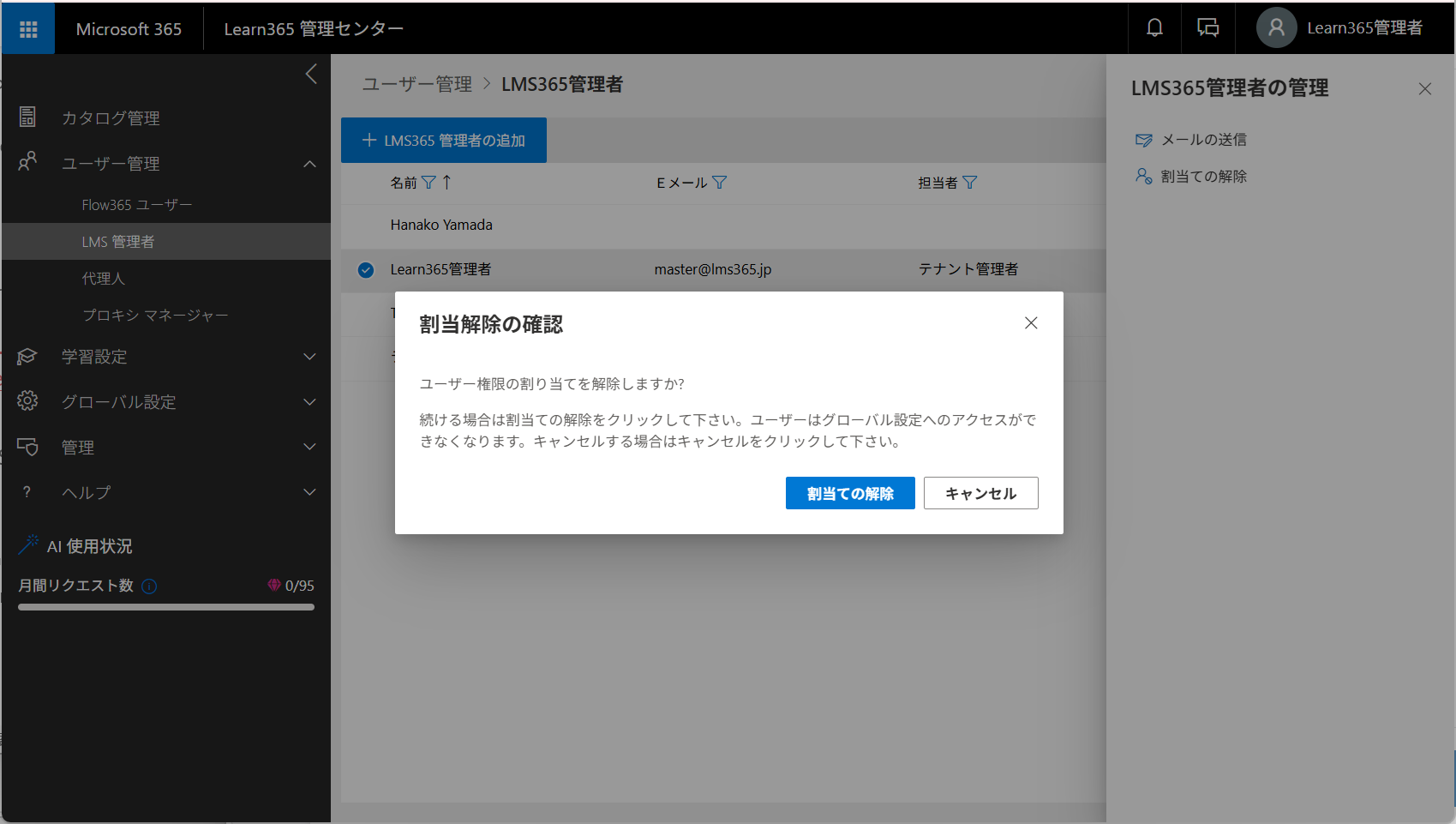The width and height of the screenshot is (1456, 824).
Task: Click the ヘルプ question mark icon
Action: 27,492
